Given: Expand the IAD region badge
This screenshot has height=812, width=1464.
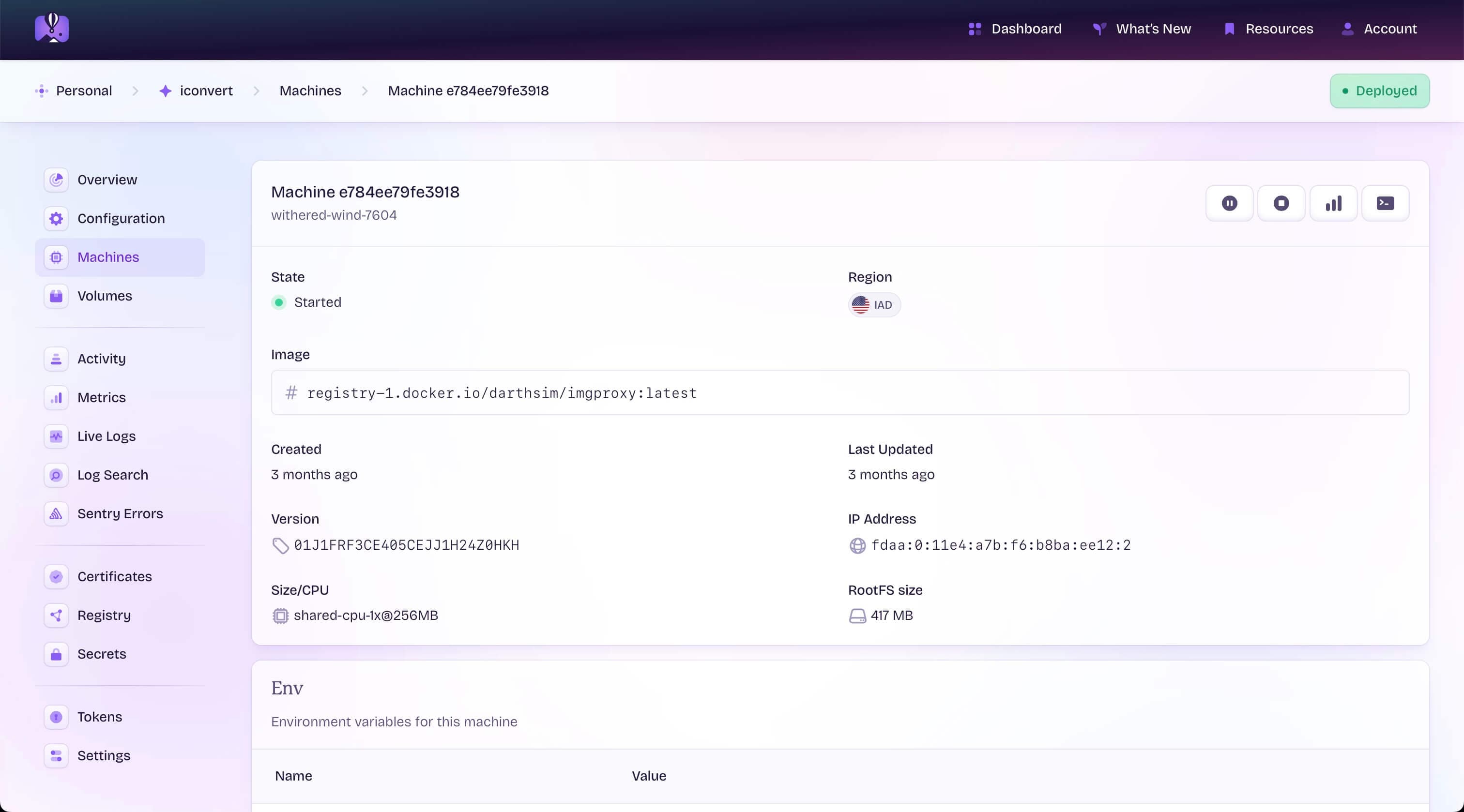Looking at the screenshot, I should click(x=873, y=304).
